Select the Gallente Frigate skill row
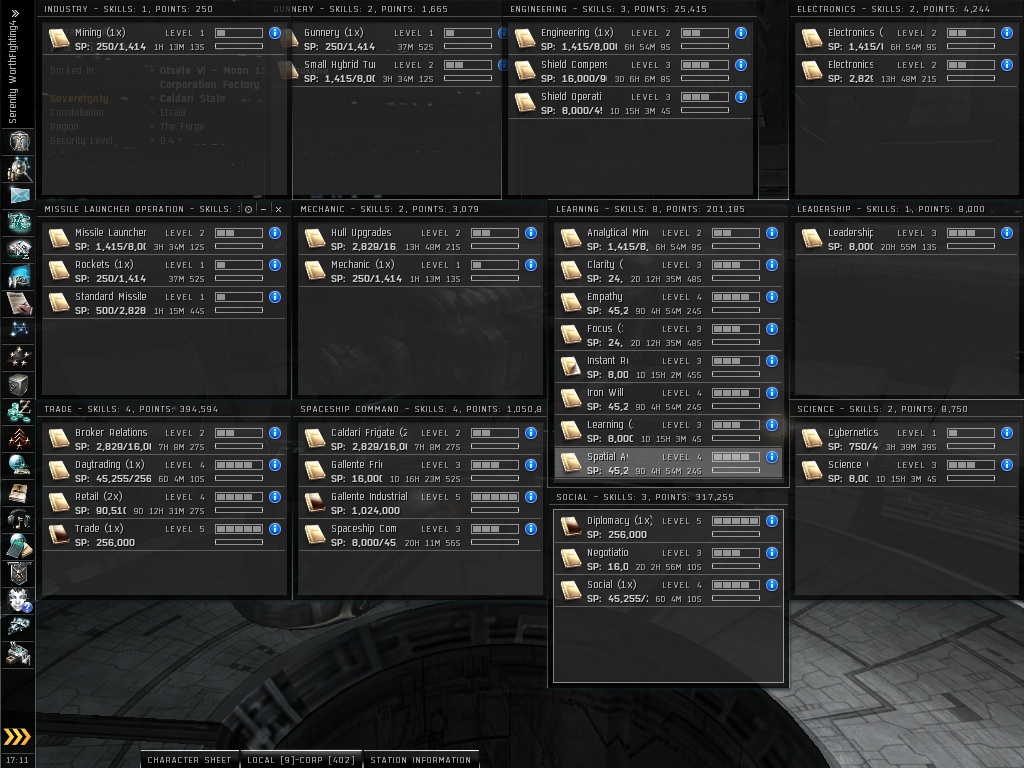Viewport: 1024px width, 768px height. pyautogui.click(x=420, y=471)
